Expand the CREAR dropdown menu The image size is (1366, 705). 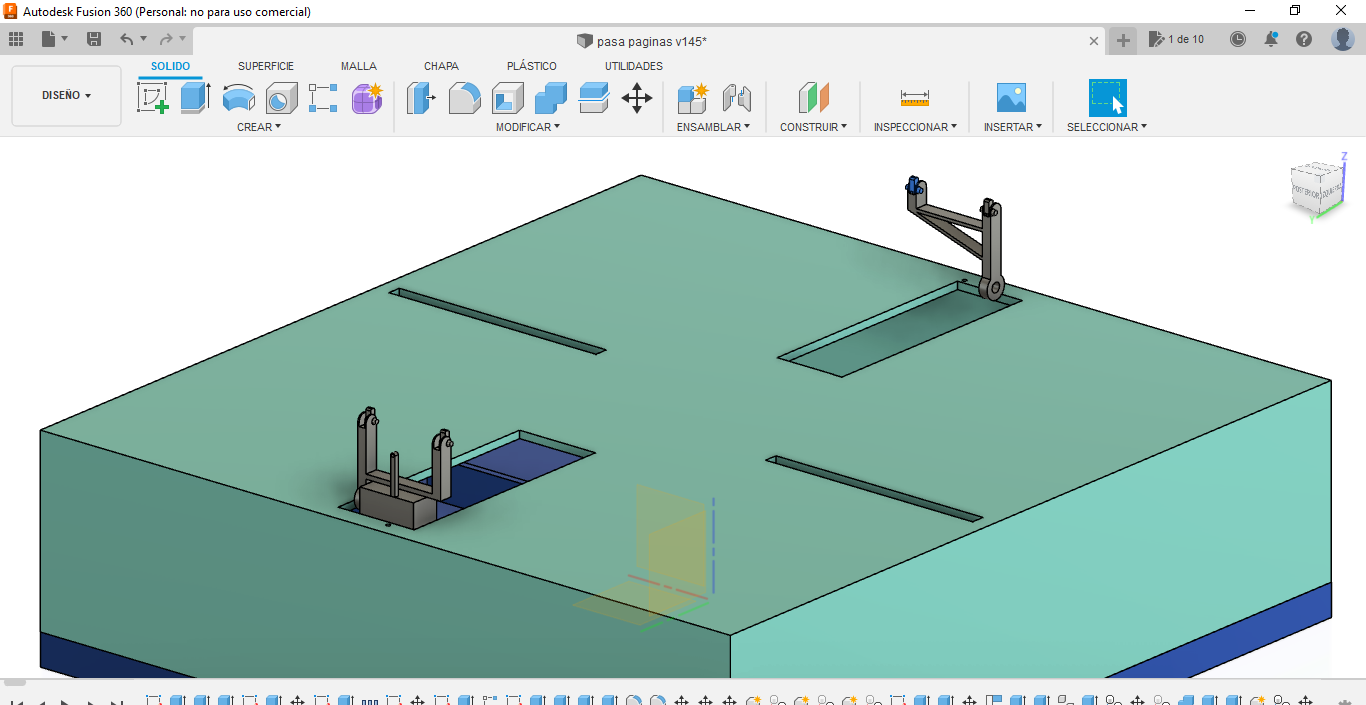[257, 126]
